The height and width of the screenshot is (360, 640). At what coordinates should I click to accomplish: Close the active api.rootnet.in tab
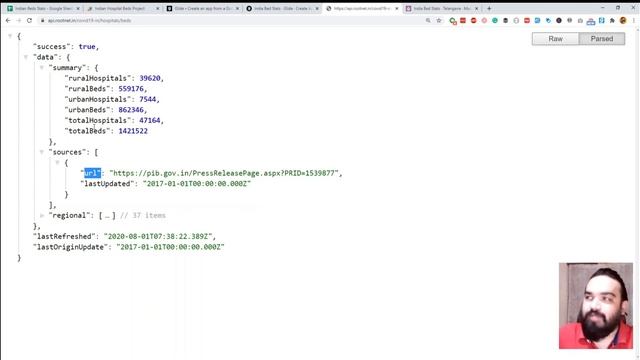click(x=396, y=8)
